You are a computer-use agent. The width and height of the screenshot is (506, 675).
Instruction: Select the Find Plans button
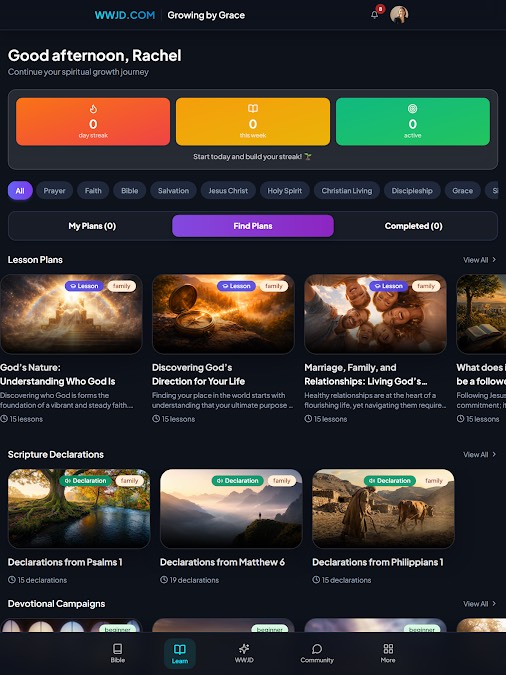253,226
